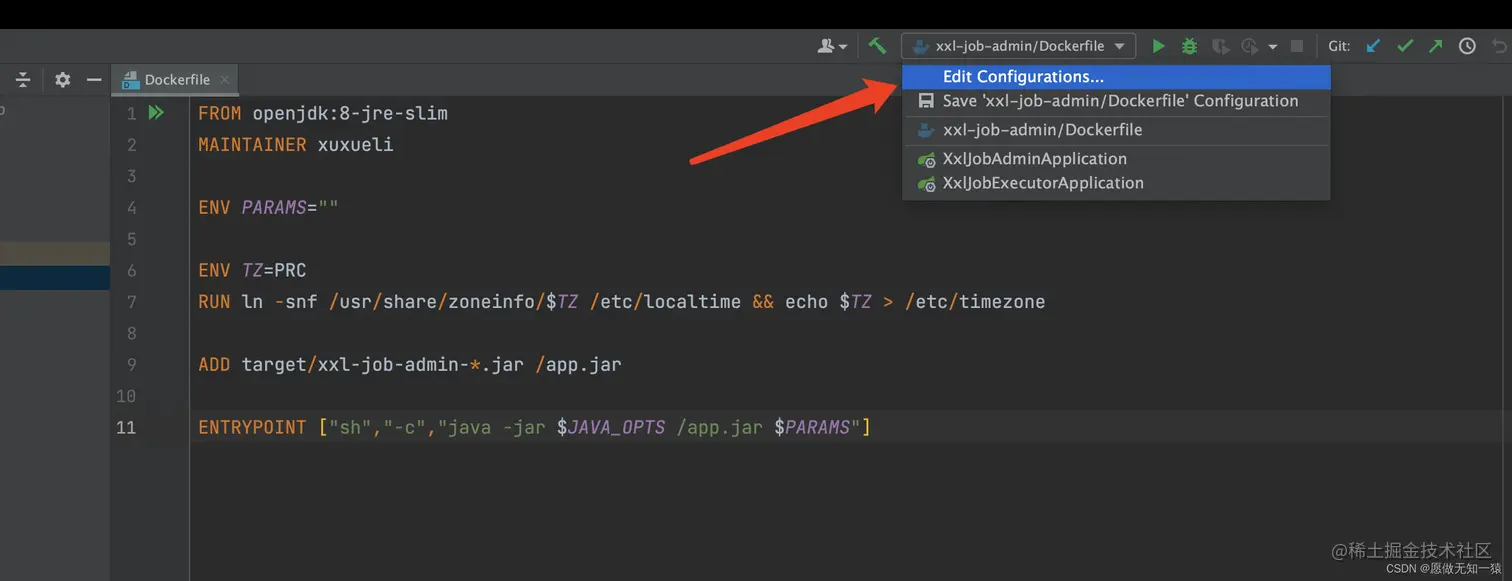Open the user account dropdown icon
1512x581 pixels.
coord(832,46)
